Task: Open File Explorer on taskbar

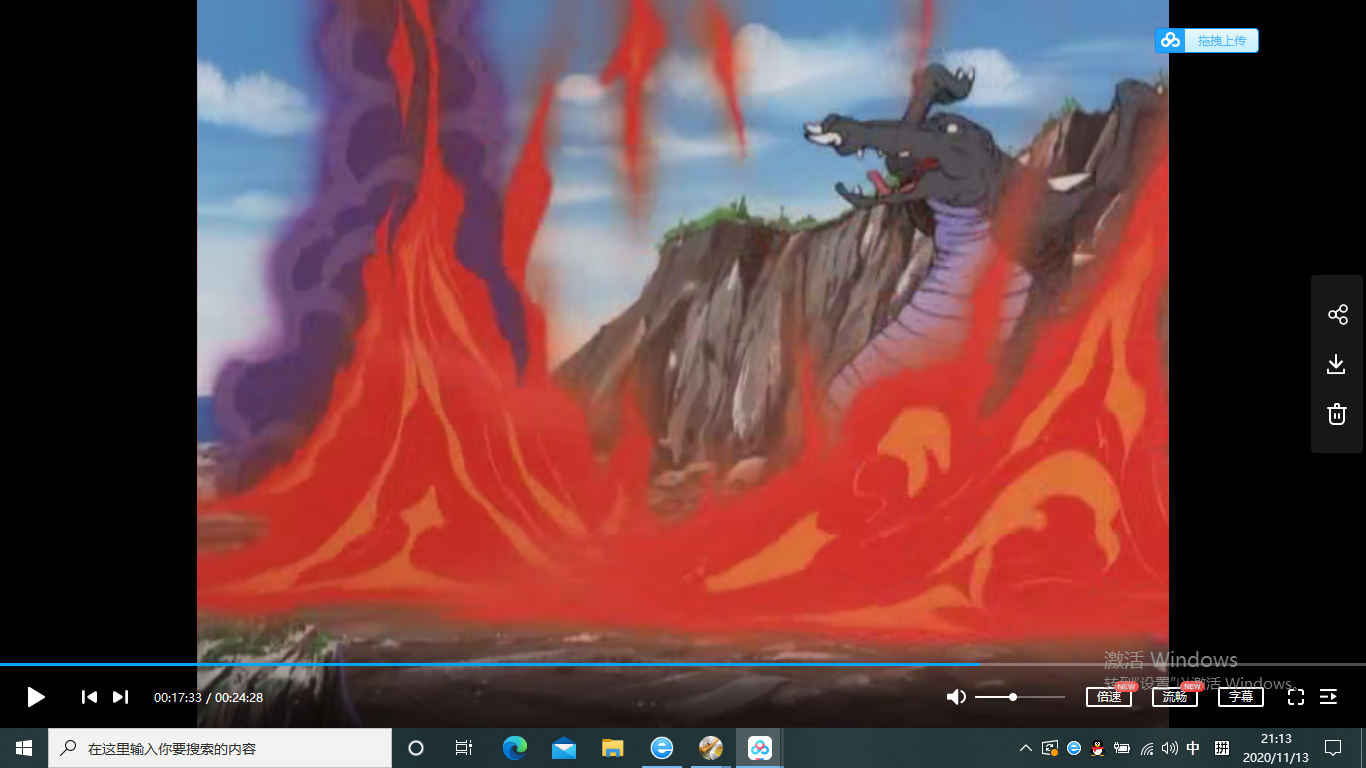Action: coord(613,748)
